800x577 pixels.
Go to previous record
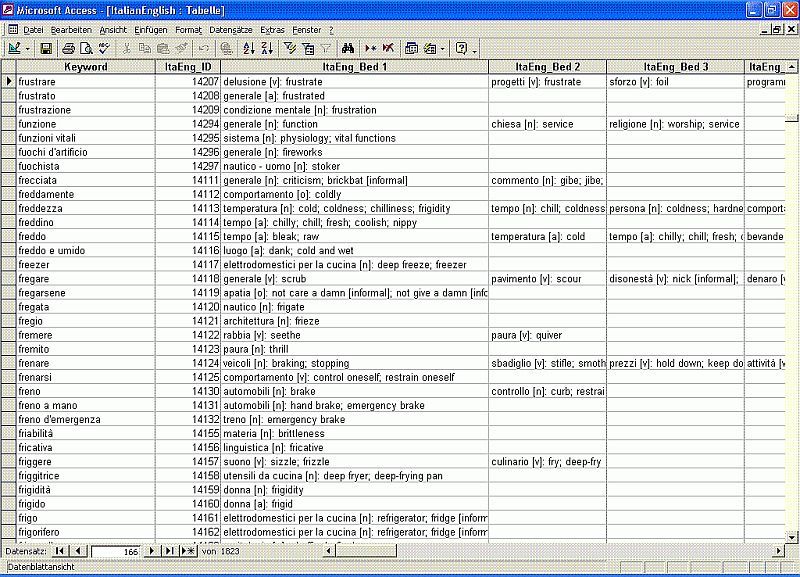[x=78, y=551]
